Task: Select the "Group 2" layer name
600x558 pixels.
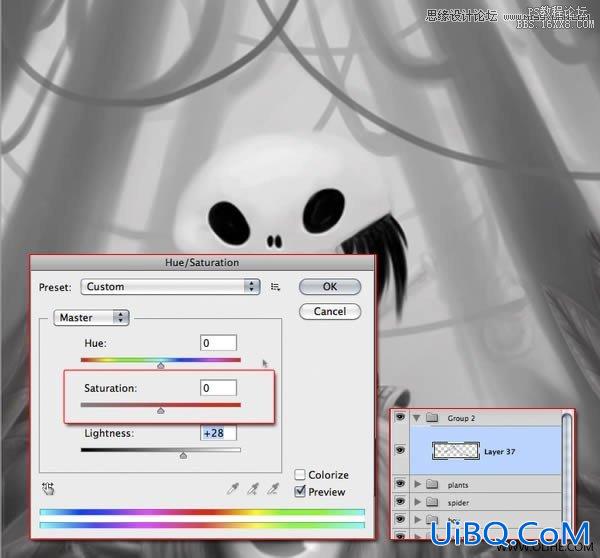Action: 461,418
